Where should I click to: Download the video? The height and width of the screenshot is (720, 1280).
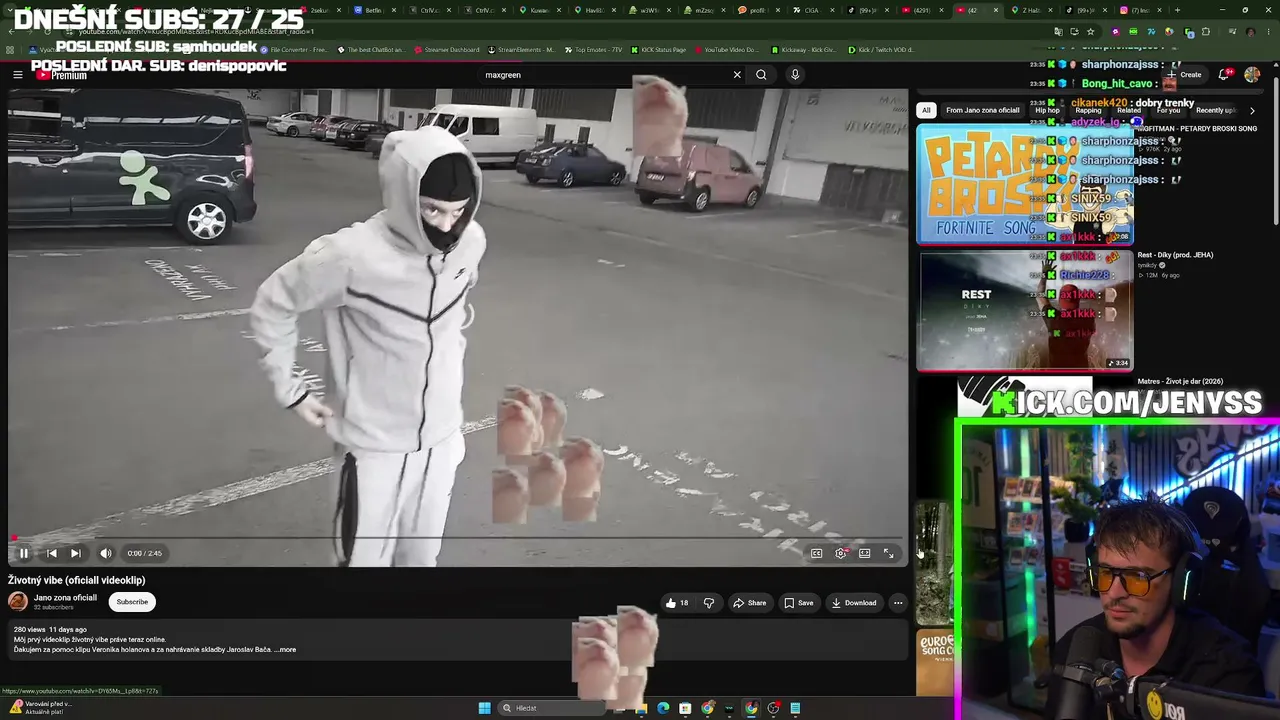click(854, 603)
